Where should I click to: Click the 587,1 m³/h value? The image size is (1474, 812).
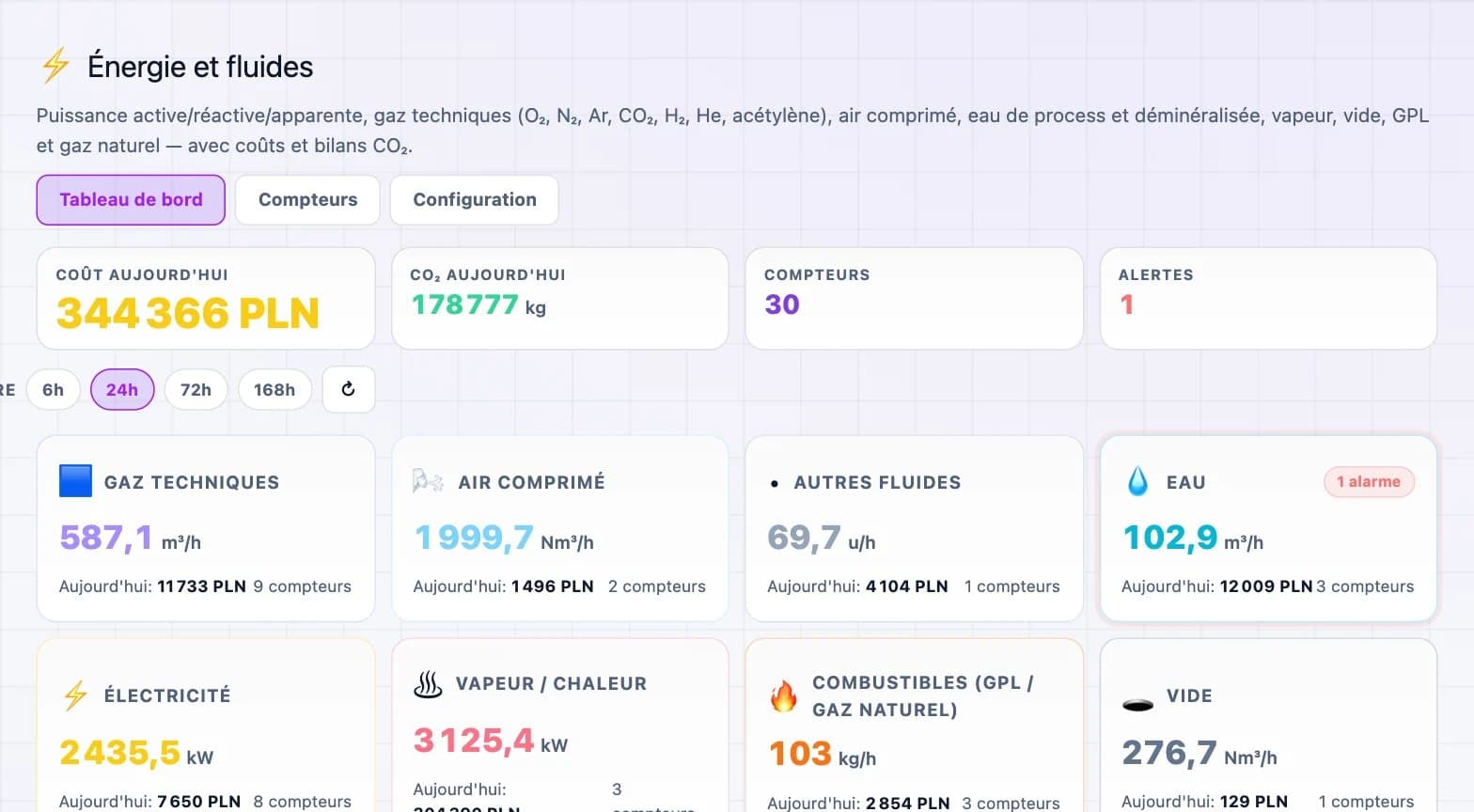[130, 538]
